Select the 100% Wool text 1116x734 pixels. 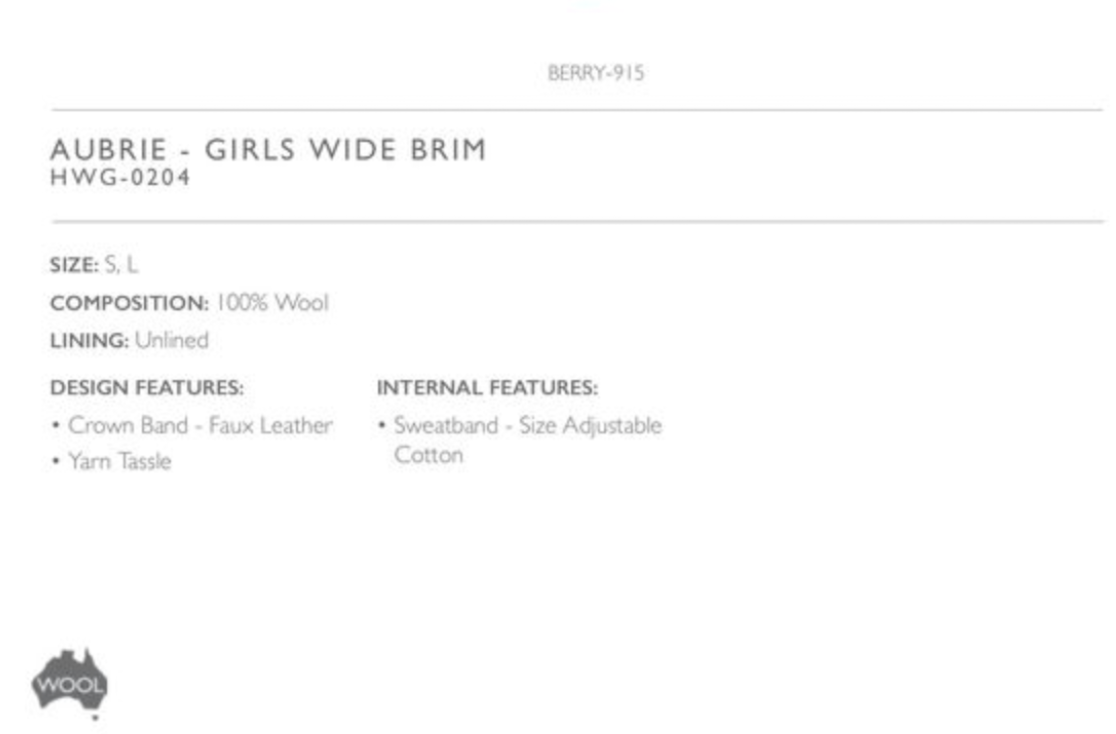[271, 303]
